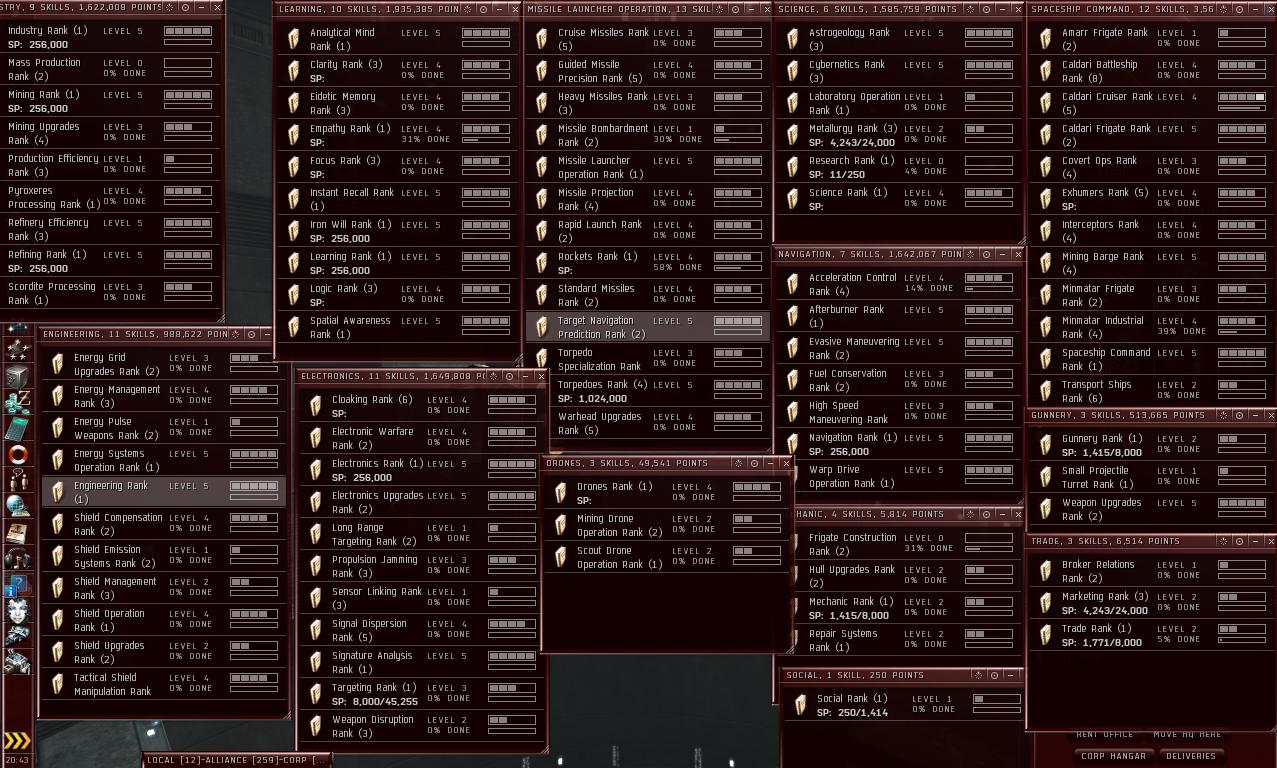This screenshot has width=1277, height=768.
Task: Open the calculator icon in the sidebar
Action: 17,428
